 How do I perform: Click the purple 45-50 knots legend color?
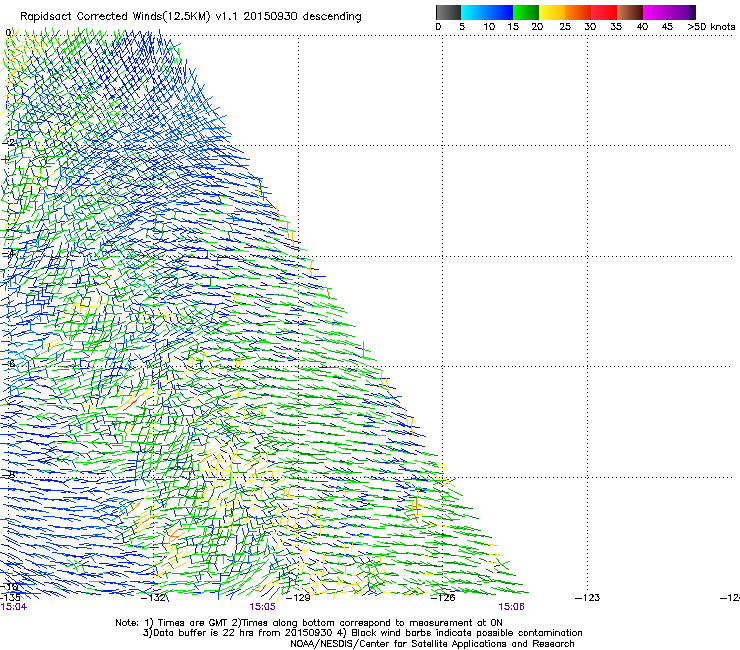682,12
